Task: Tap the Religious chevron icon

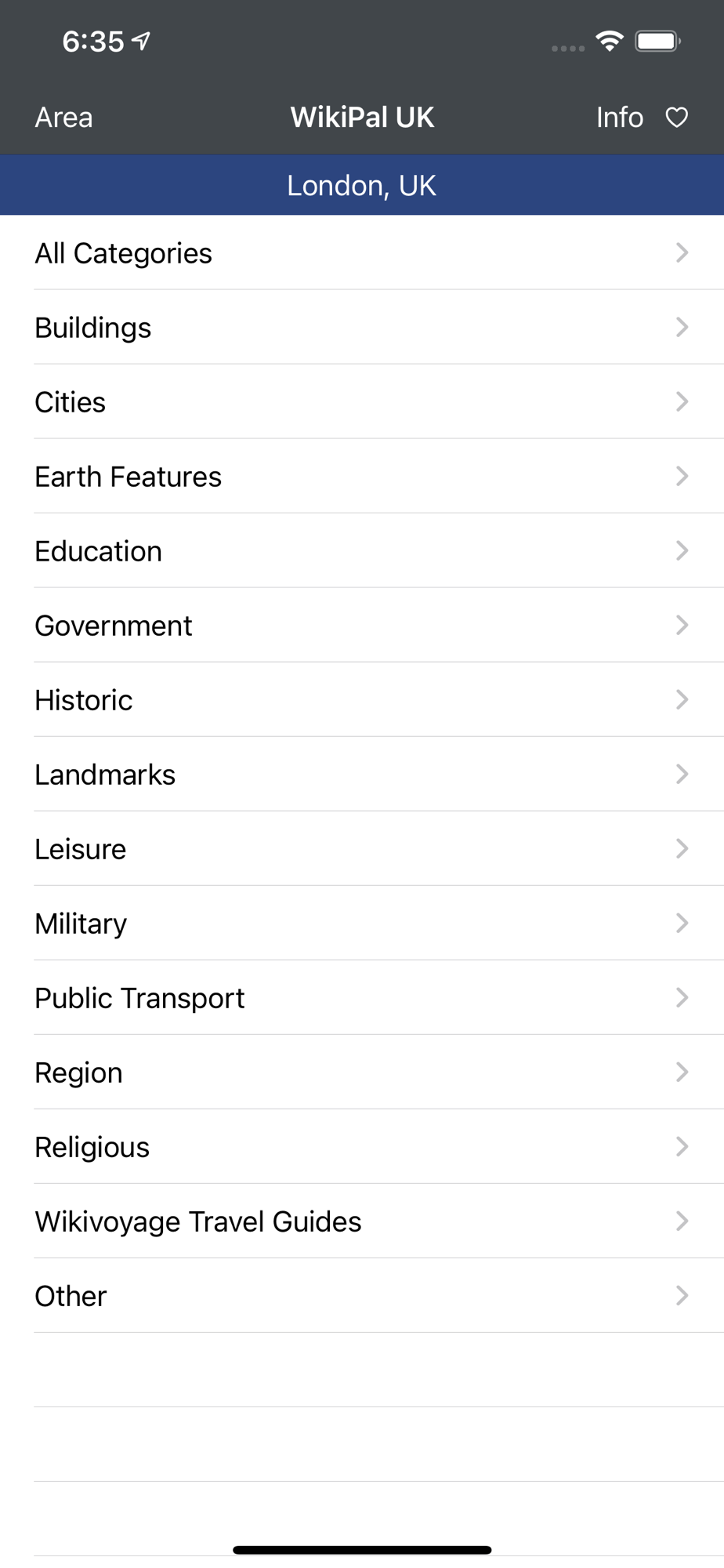Action: [x=682, y=1146]
